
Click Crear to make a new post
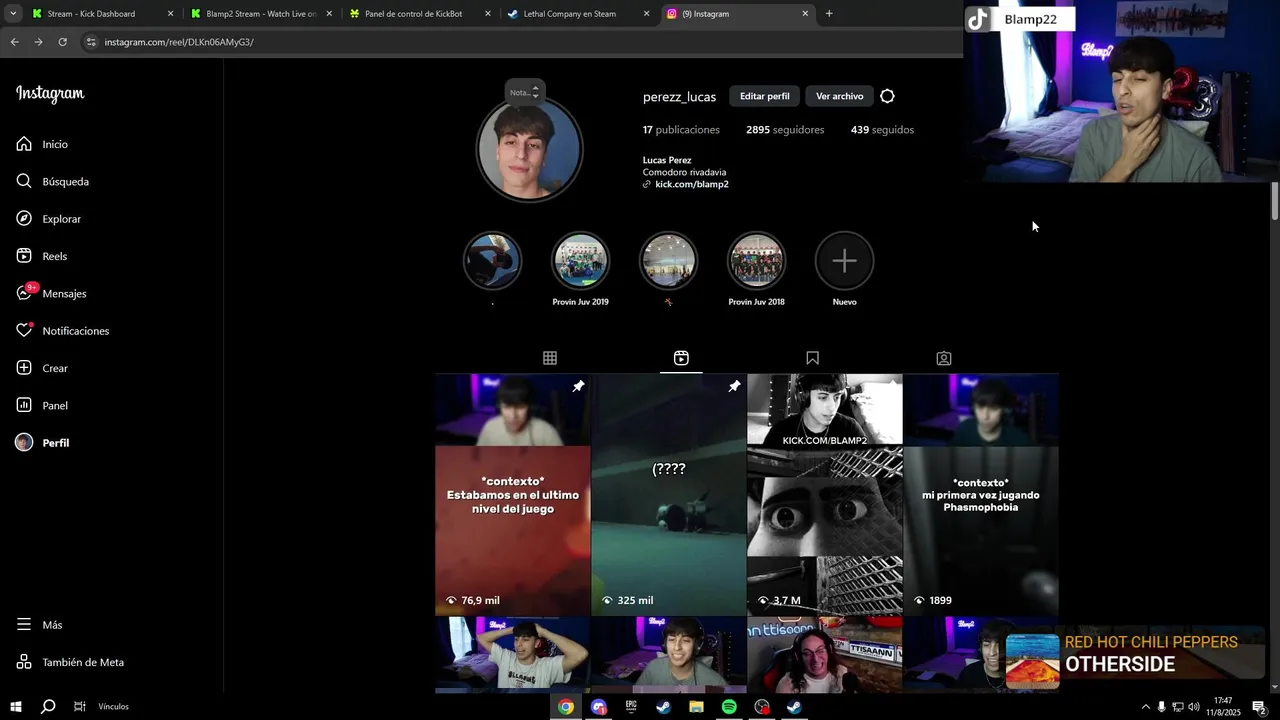(42, 368)
